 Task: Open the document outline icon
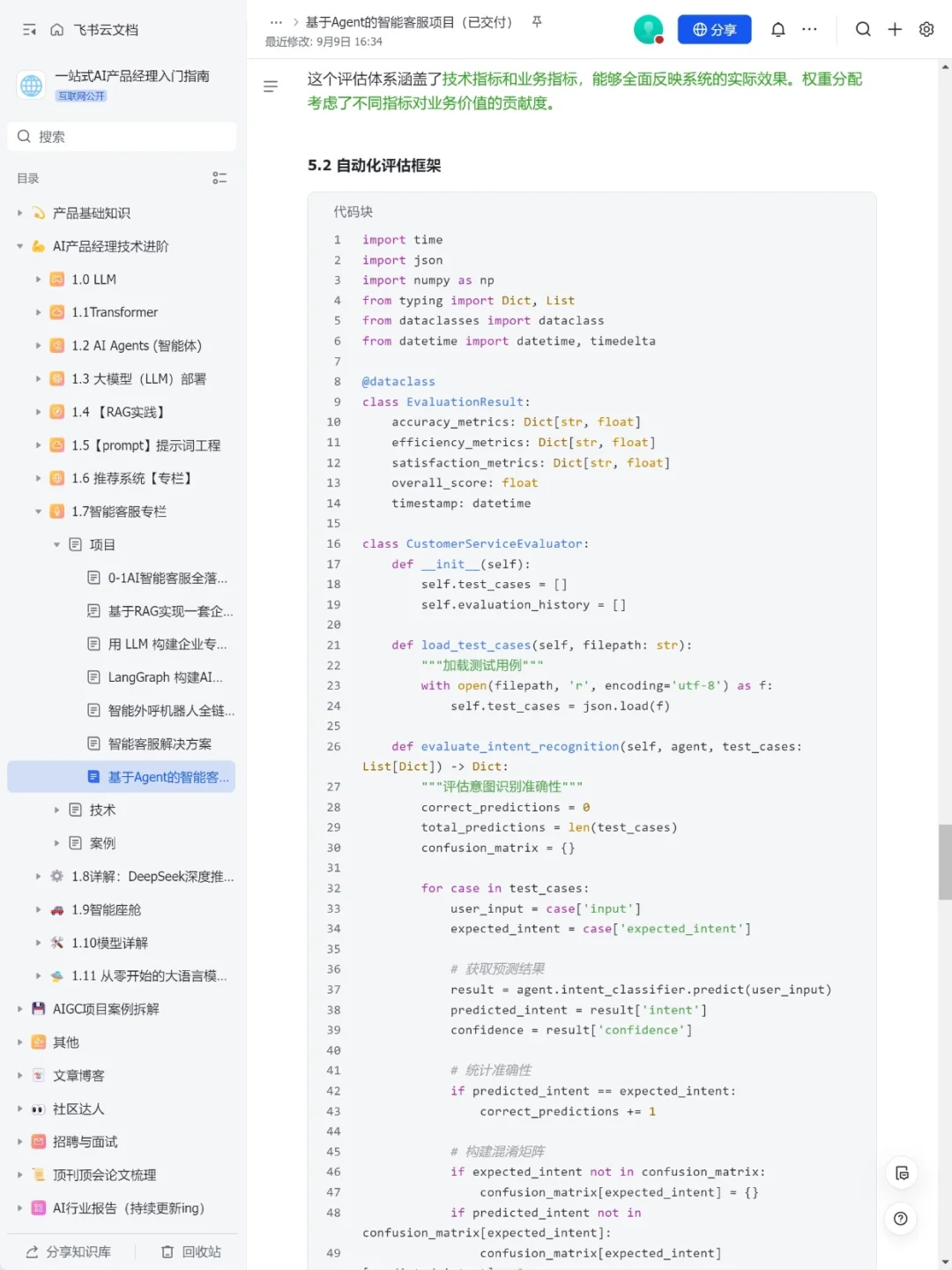(271, 86)
